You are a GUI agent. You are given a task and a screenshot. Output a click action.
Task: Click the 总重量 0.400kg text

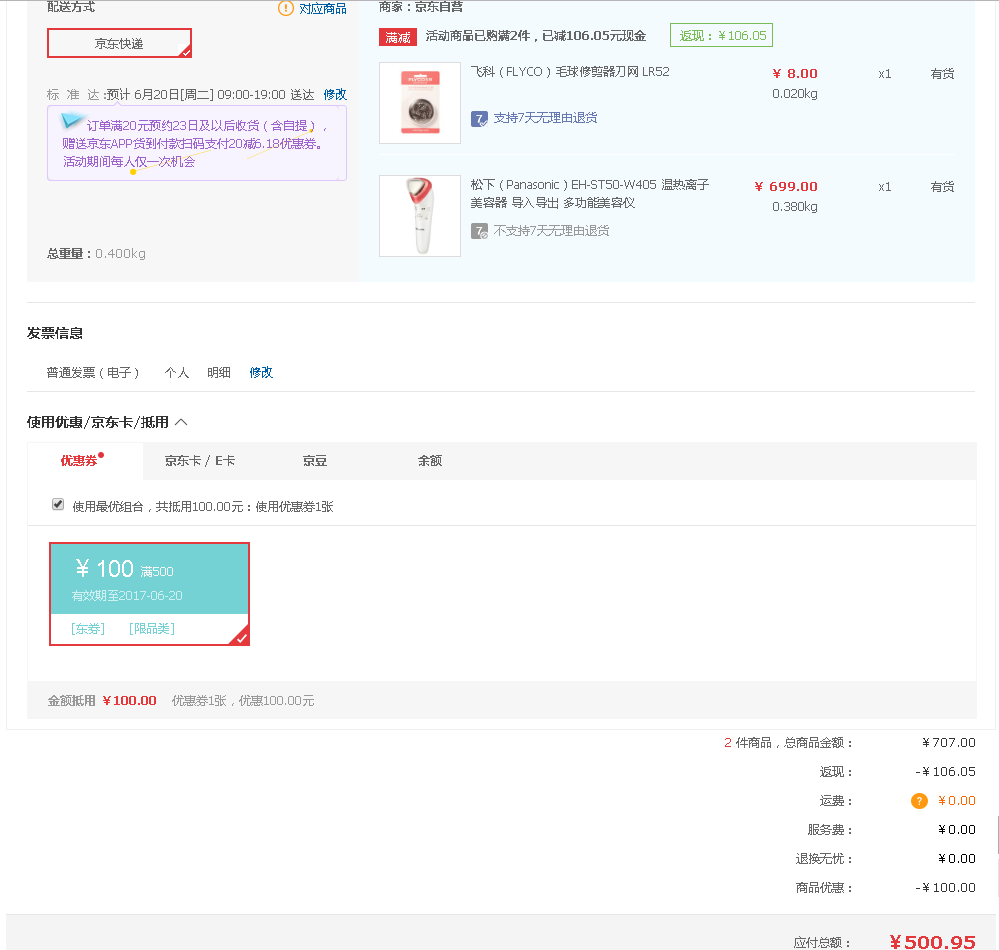(96, 254)
